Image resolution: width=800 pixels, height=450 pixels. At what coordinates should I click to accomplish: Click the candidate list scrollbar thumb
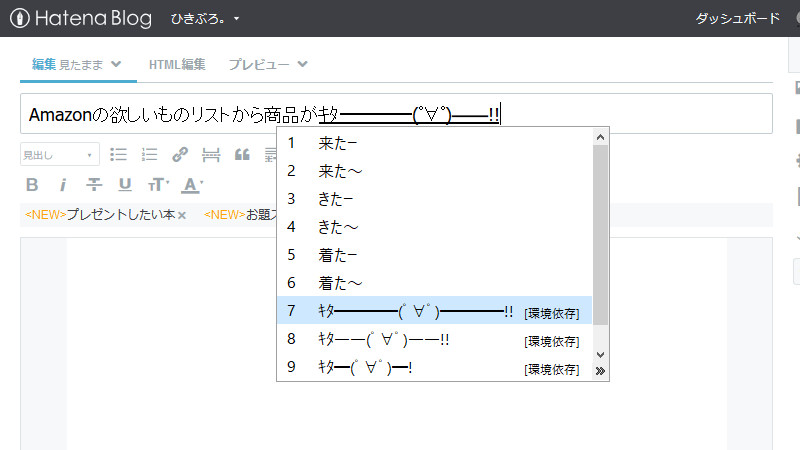(x=600, y=235)
